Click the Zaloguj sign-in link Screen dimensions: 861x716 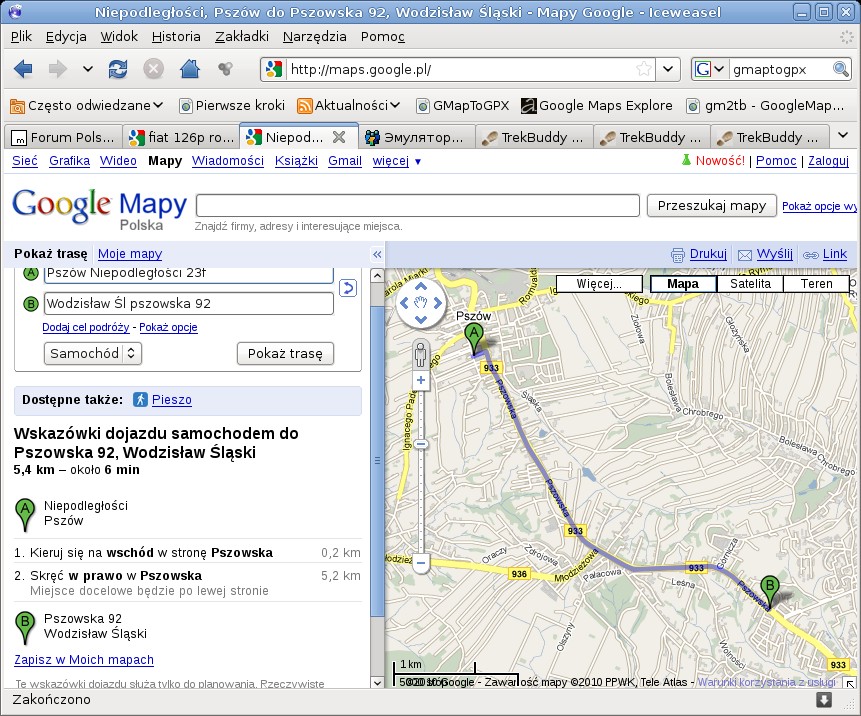[828, 161]
